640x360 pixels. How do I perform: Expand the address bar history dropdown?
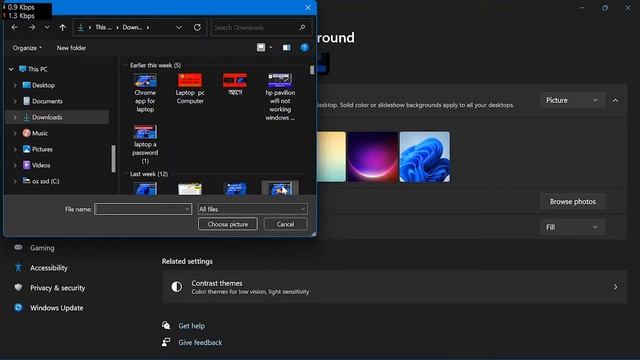coord(179,27)
